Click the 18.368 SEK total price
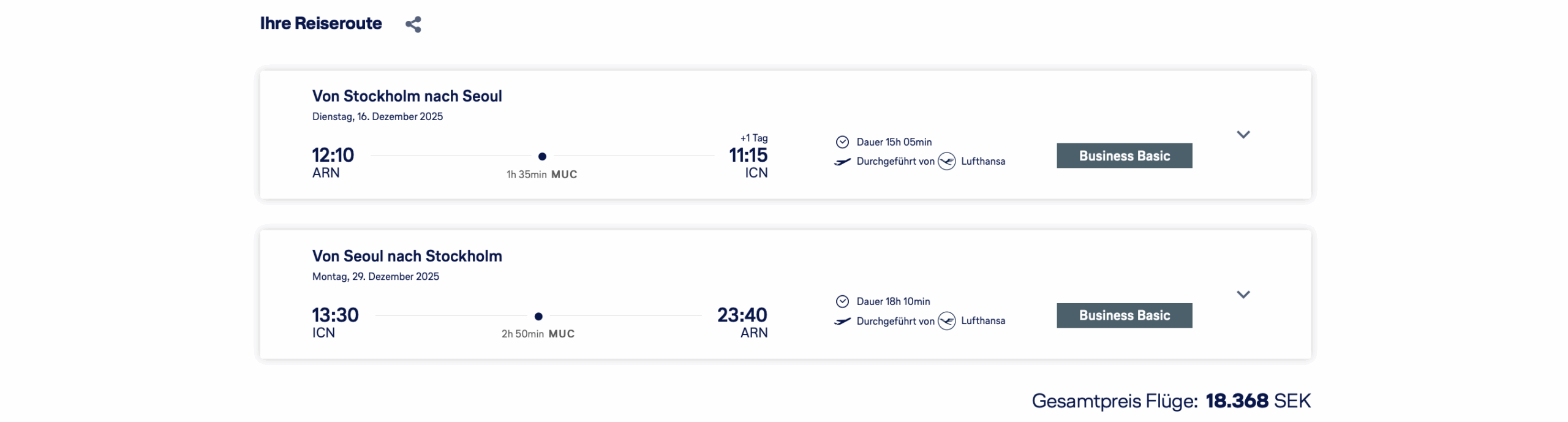The image size is (1568, 422). tap(1257, 401)
